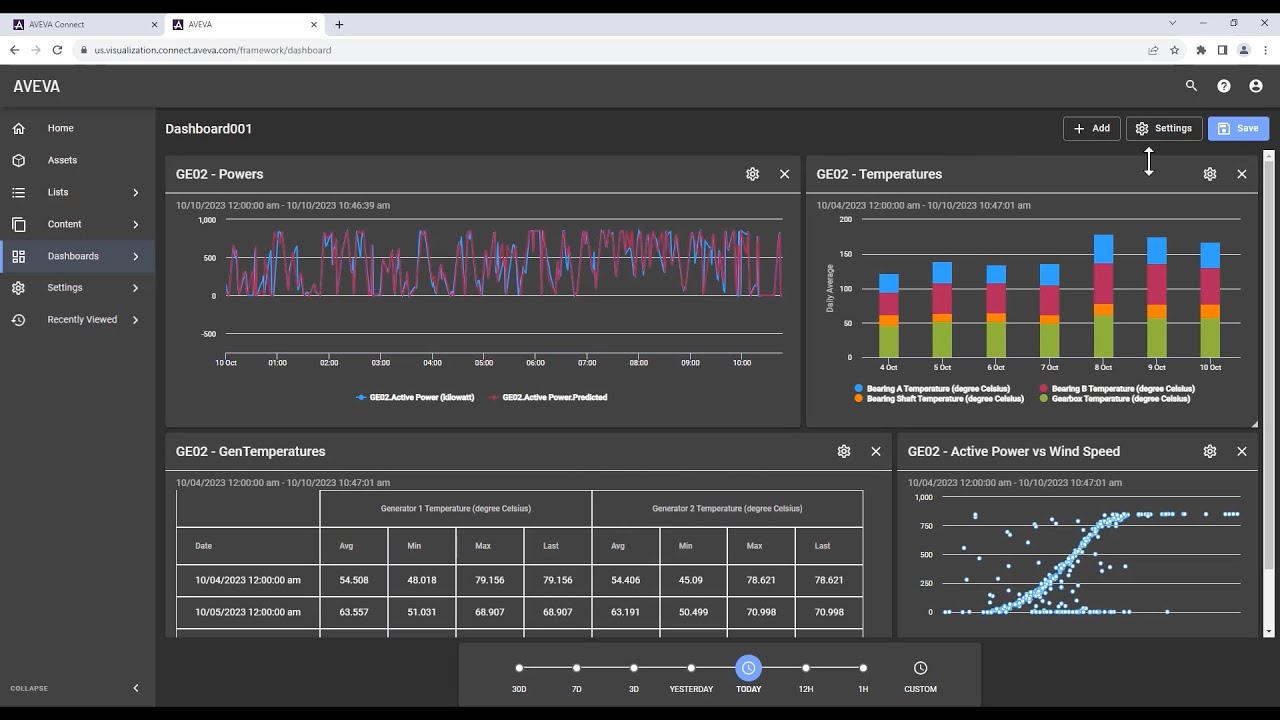
Task: Set time range to YESTERDAY
Action: [691, 668]
